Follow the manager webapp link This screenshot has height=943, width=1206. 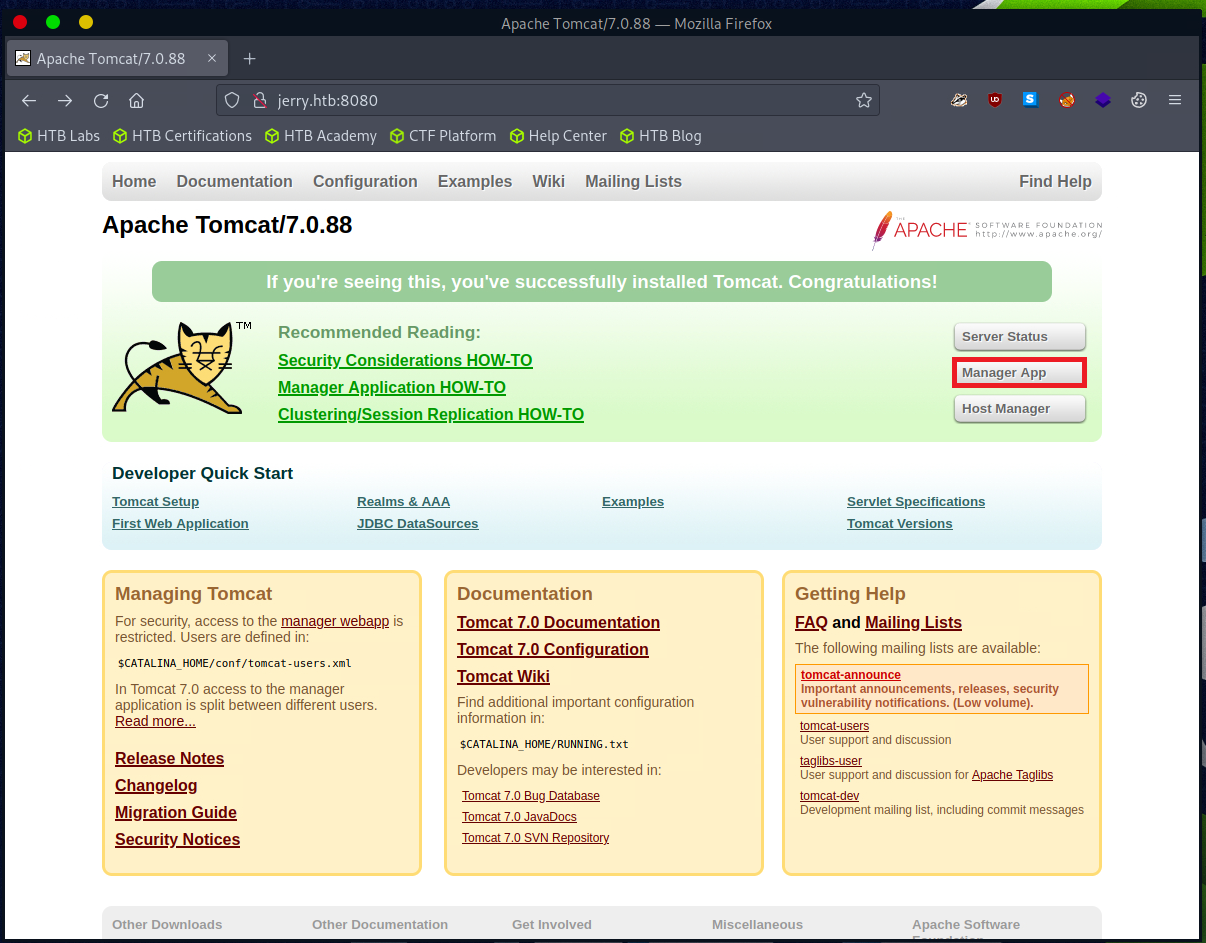point(335,621)
